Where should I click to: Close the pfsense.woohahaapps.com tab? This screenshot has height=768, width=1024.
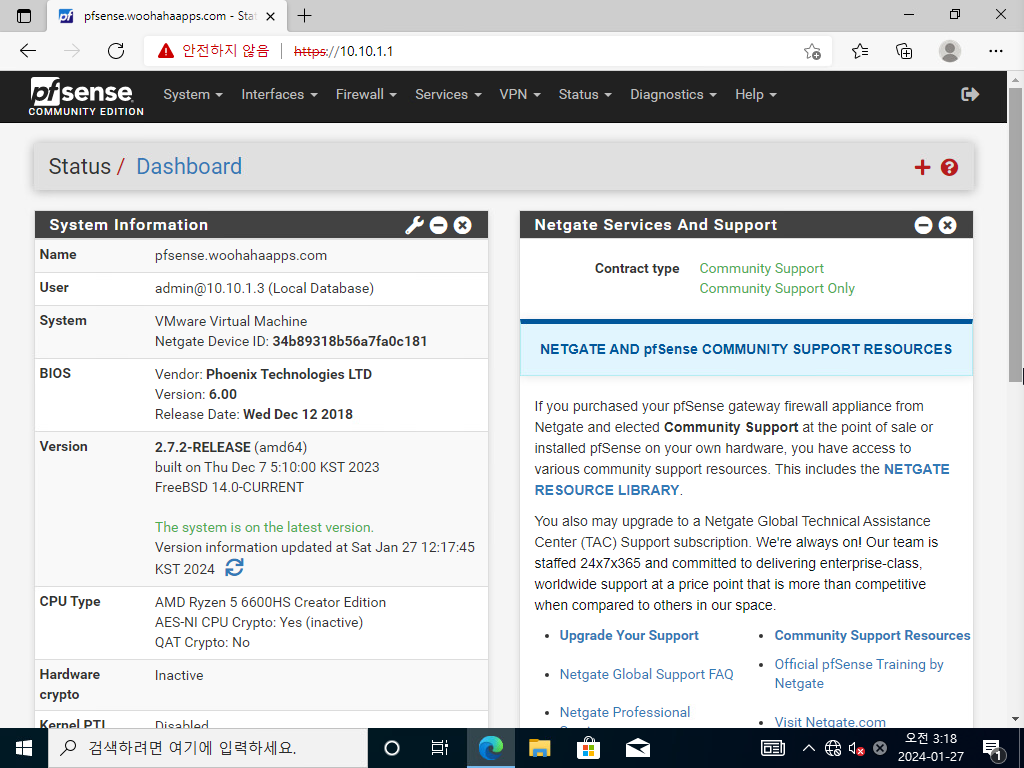coord(271,16)
